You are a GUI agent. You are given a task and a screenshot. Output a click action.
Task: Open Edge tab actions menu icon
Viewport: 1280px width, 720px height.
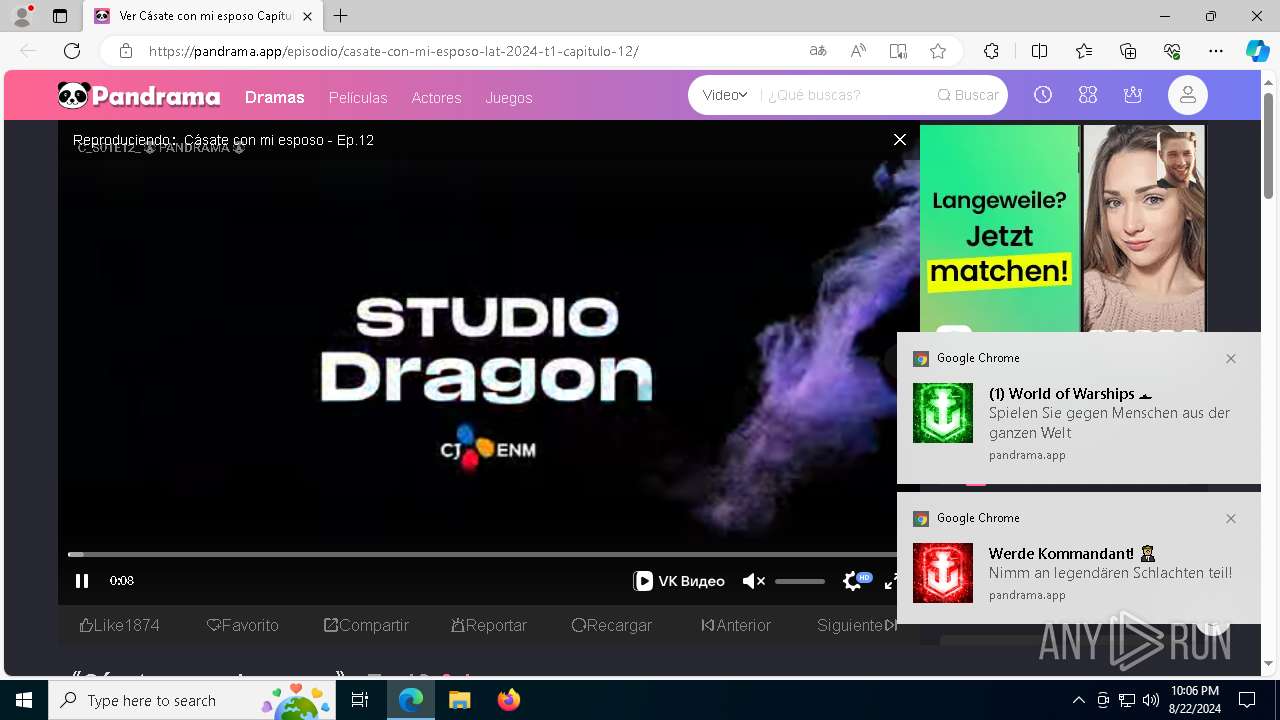coord(60,16)
